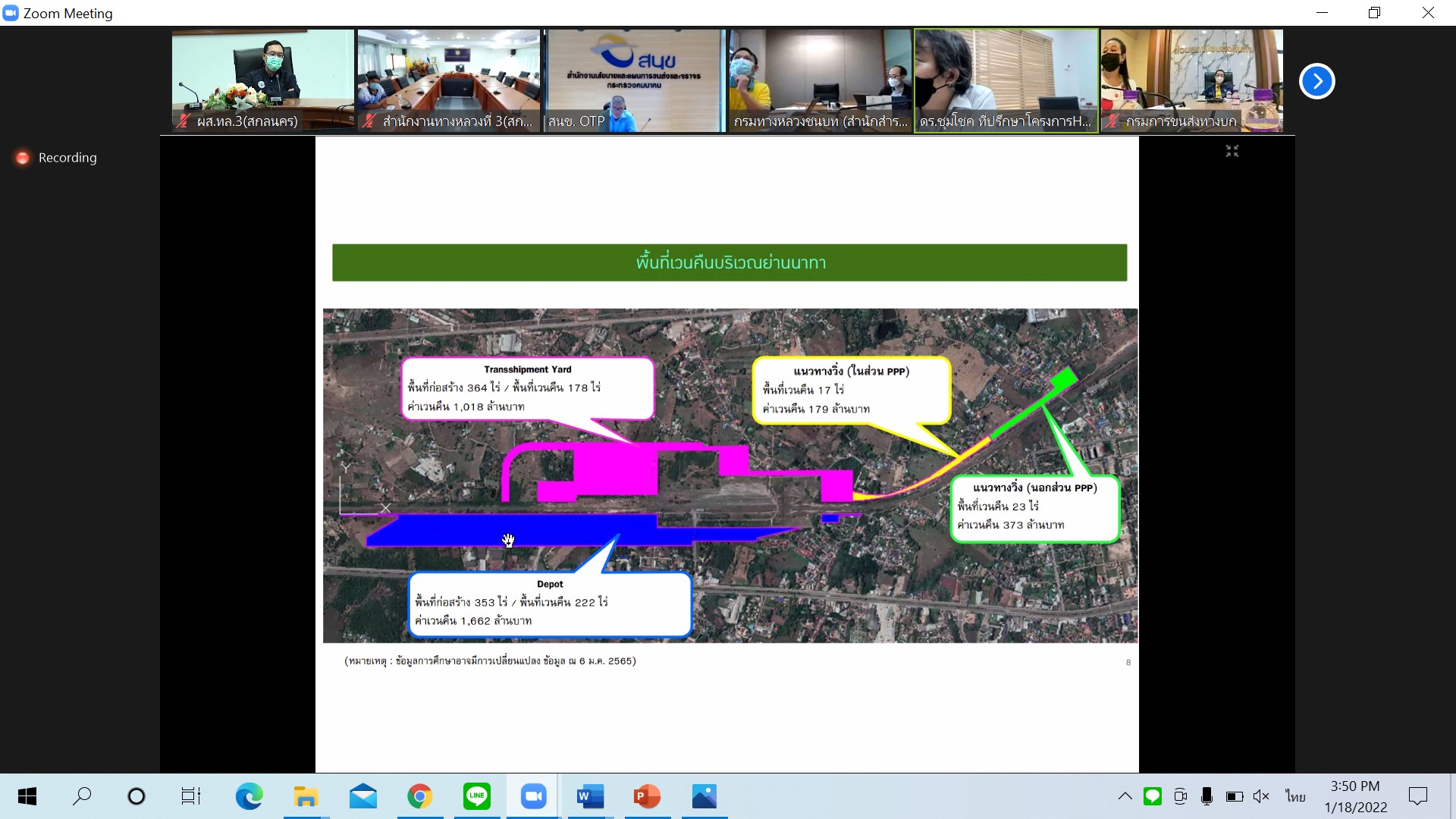Viewport: 1456px width, 819px height.
Task: Open the Photos app in taskbar
Action: click(x=704, y=796)
